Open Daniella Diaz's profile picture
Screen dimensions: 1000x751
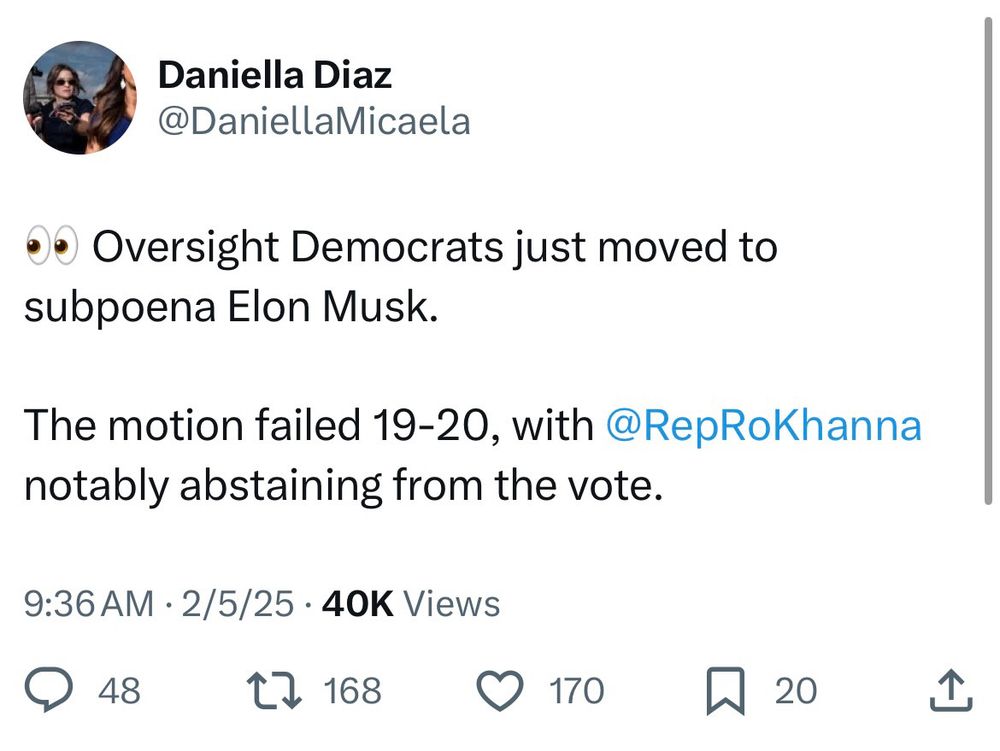click(x=80, y=97)
